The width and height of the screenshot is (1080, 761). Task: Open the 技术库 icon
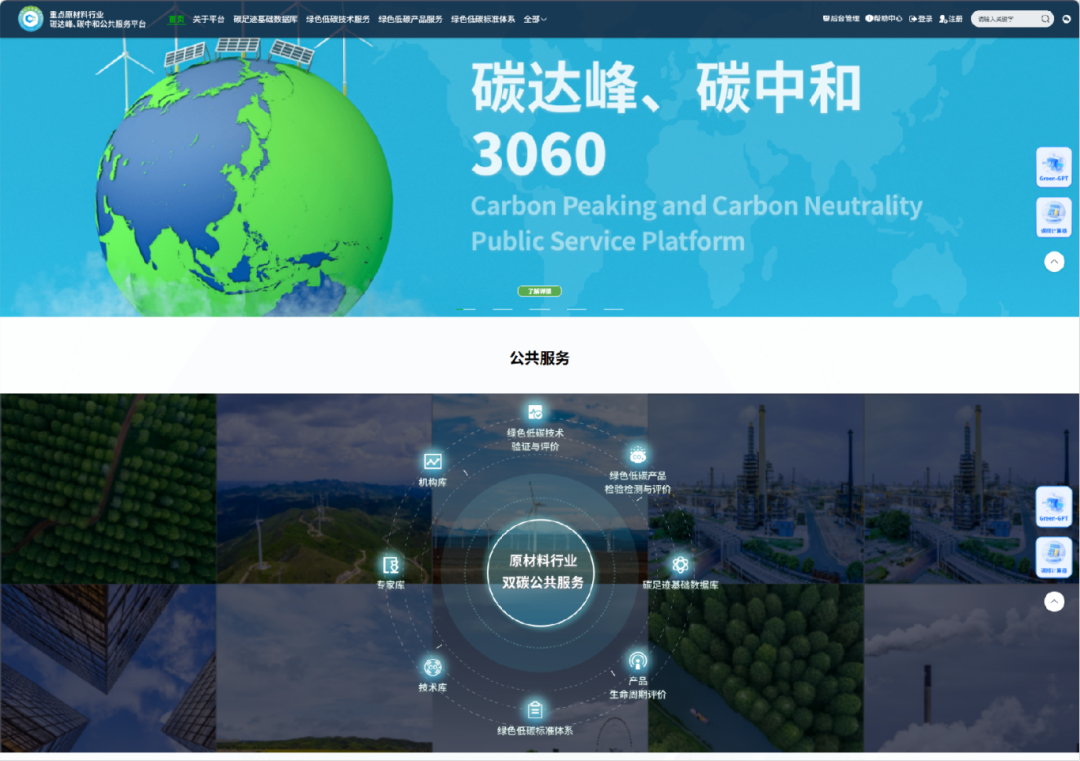(x=433, y=667)
